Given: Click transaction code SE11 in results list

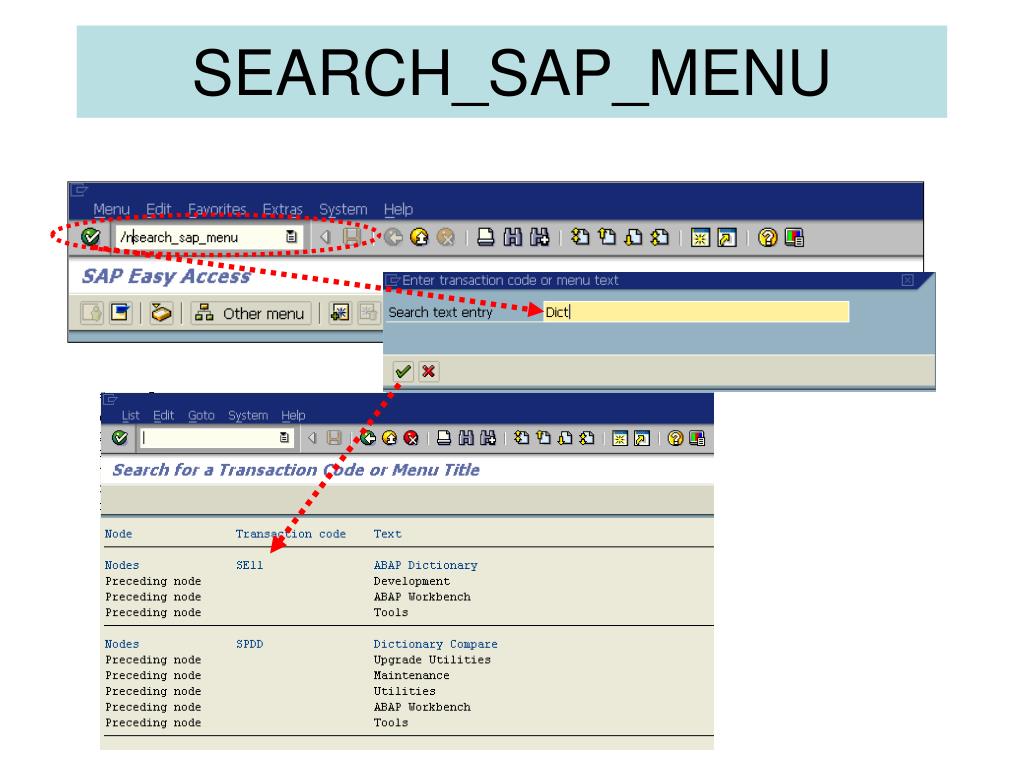Looking at the screenshot, I should point(249,565).
